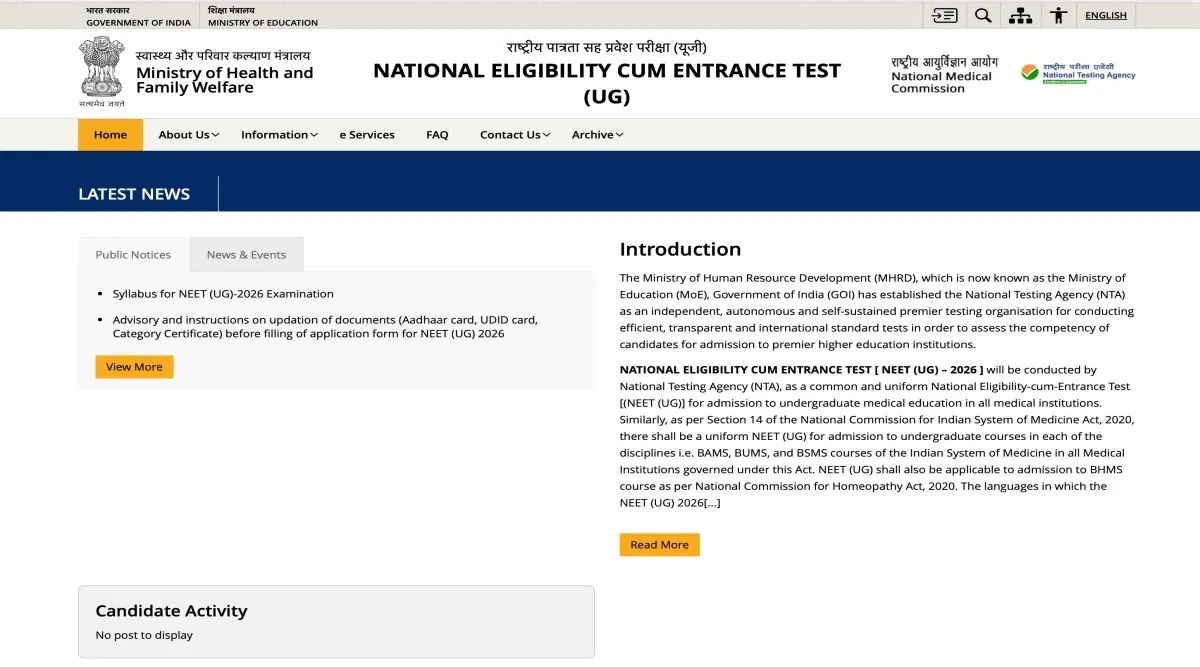1200x667 pixels.
Task: Click the View More button
Action: [x=134, y=367]
